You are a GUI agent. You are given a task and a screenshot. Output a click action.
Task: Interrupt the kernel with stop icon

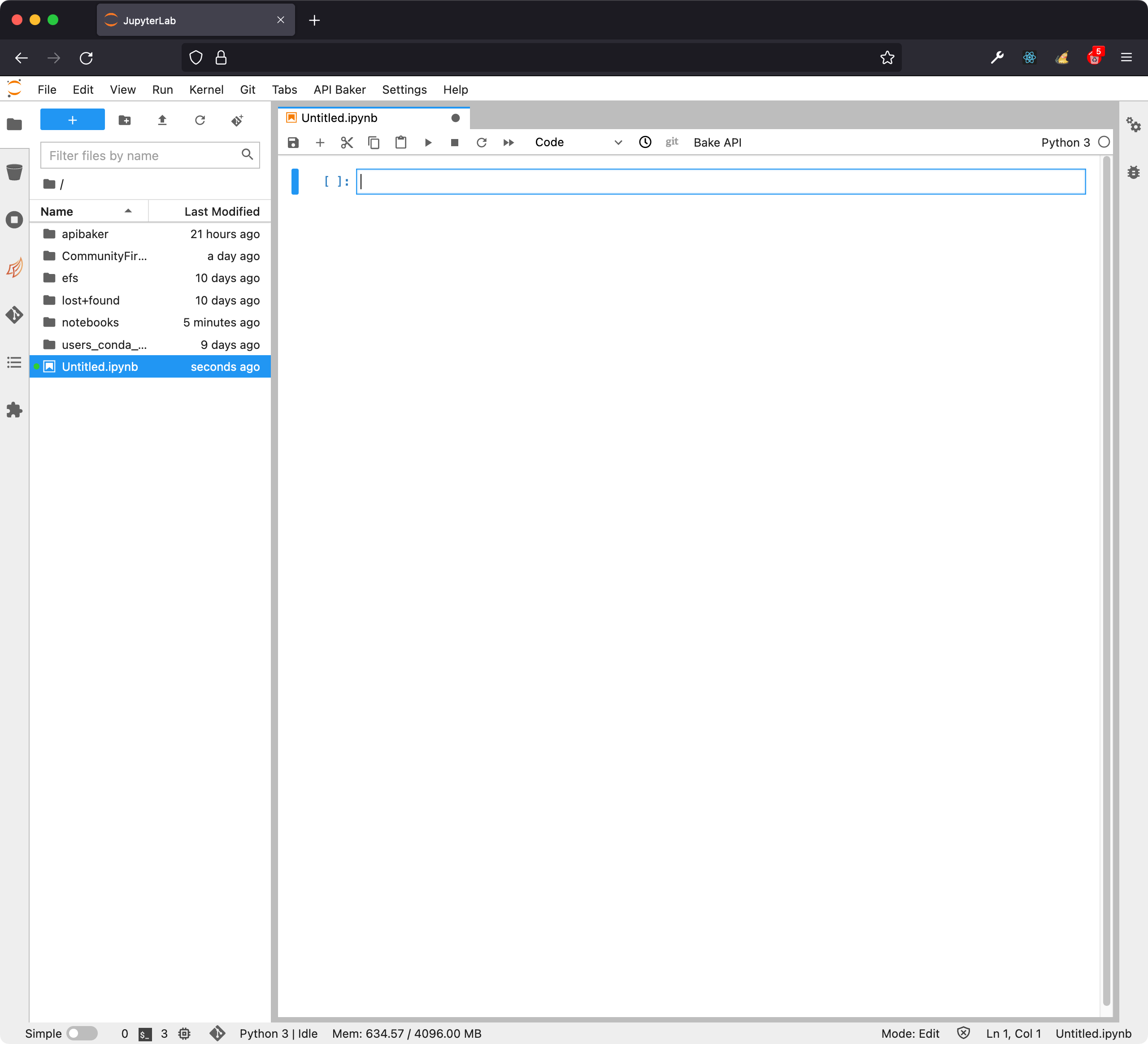coord(454,143)
